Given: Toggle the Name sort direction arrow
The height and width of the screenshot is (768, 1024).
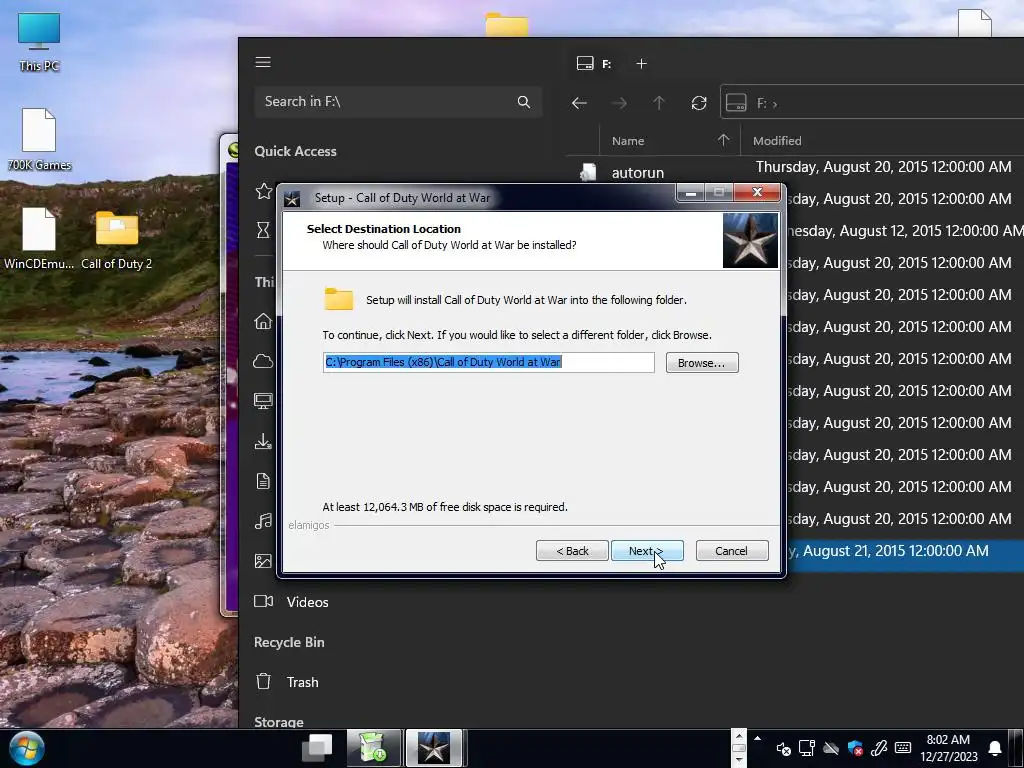Looking at the screenshot, I should coord(724,140).
